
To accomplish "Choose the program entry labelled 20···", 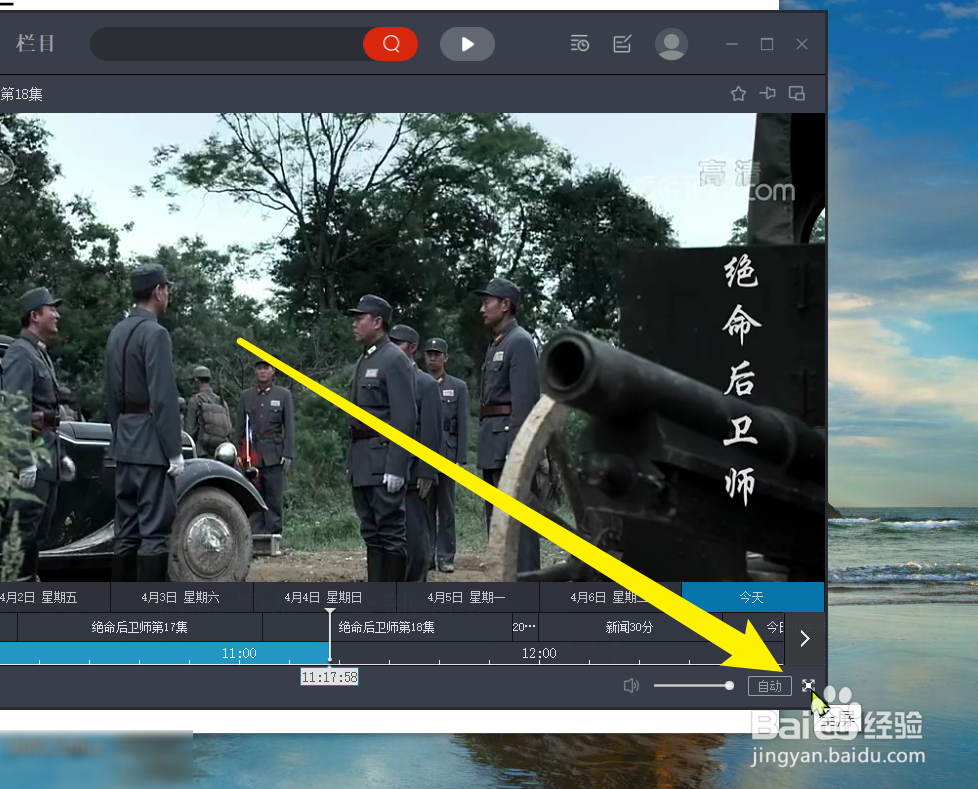I will point(524,627).
